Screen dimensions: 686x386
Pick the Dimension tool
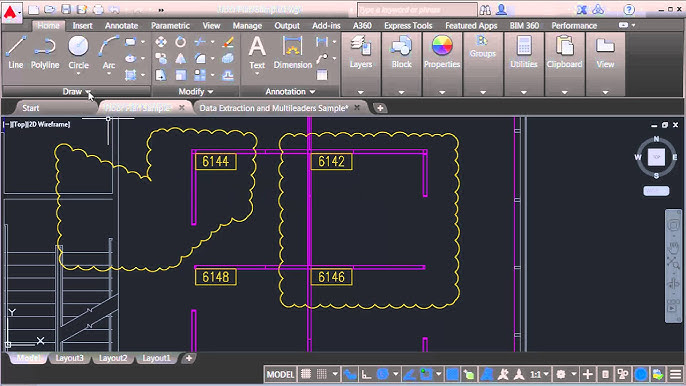pyautogui.click(x=293, y=53)
